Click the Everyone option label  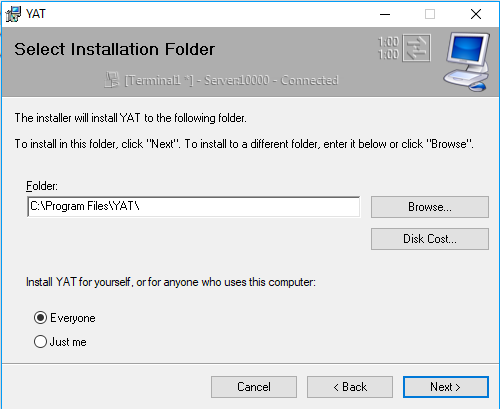coord(73,318)
